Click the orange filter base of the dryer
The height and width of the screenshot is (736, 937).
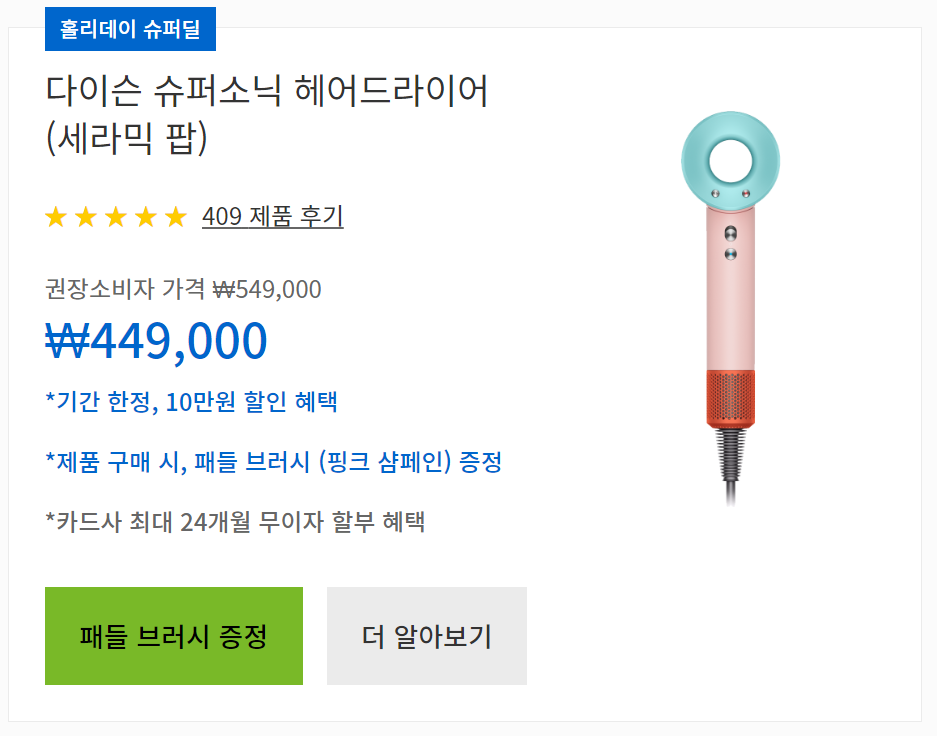point(729,399)
